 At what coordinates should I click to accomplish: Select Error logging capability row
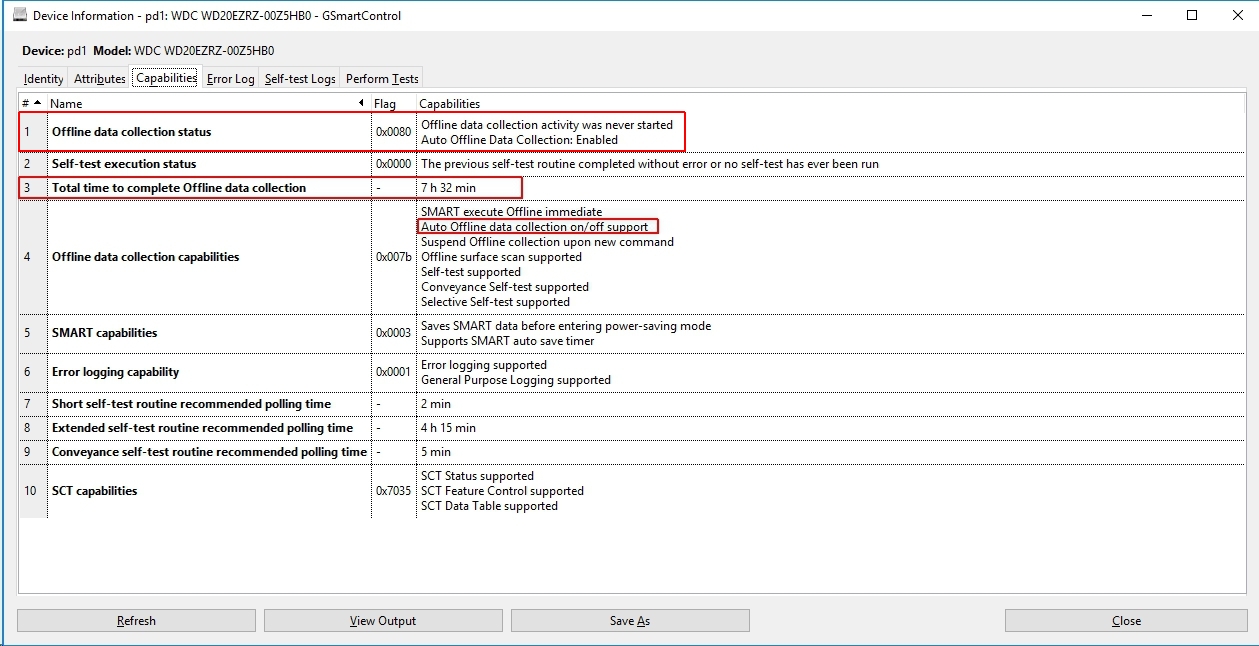632,372
